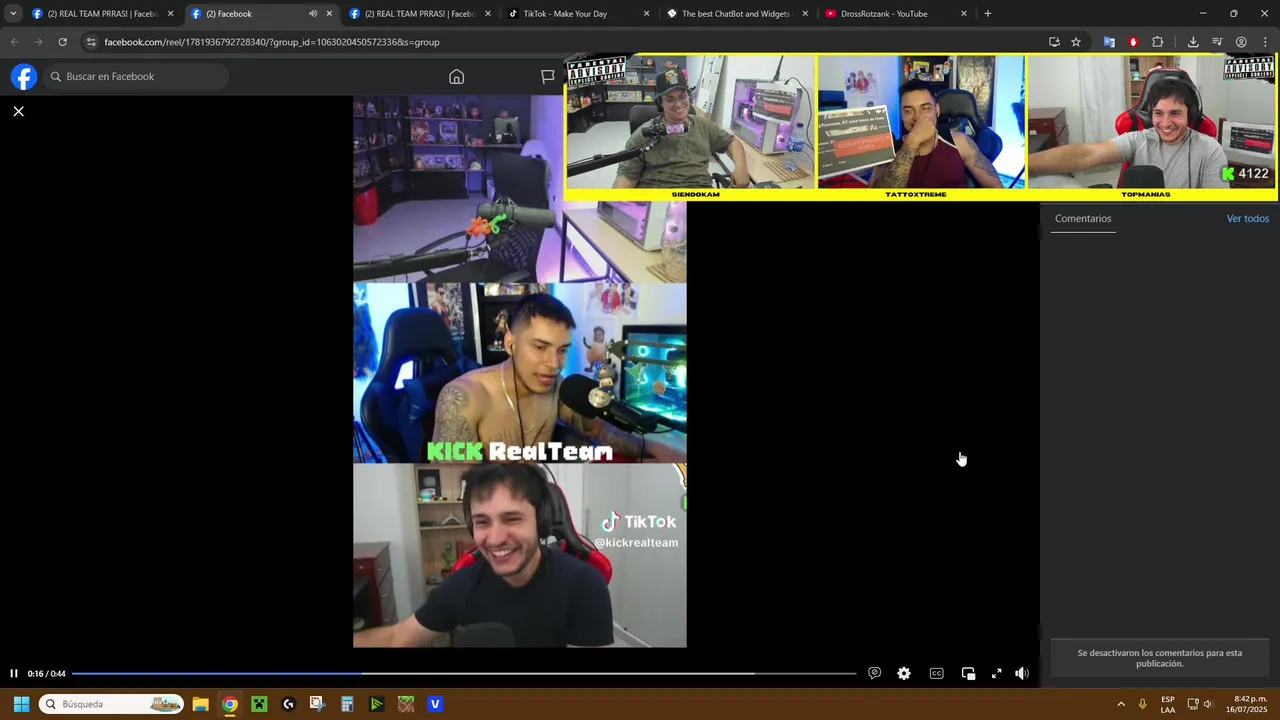Open Chrome three-dot menu
Image resolution: width=1280 pixels, height=720 pixels.
point(1265,42)
